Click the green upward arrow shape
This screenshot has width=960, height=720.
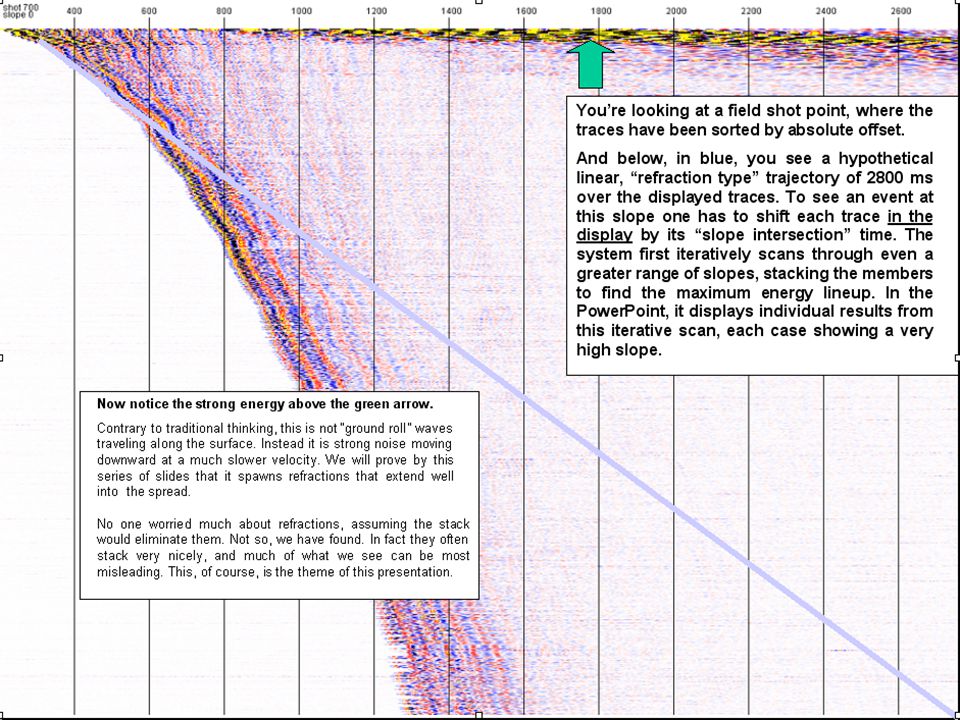tap(590, 64)
